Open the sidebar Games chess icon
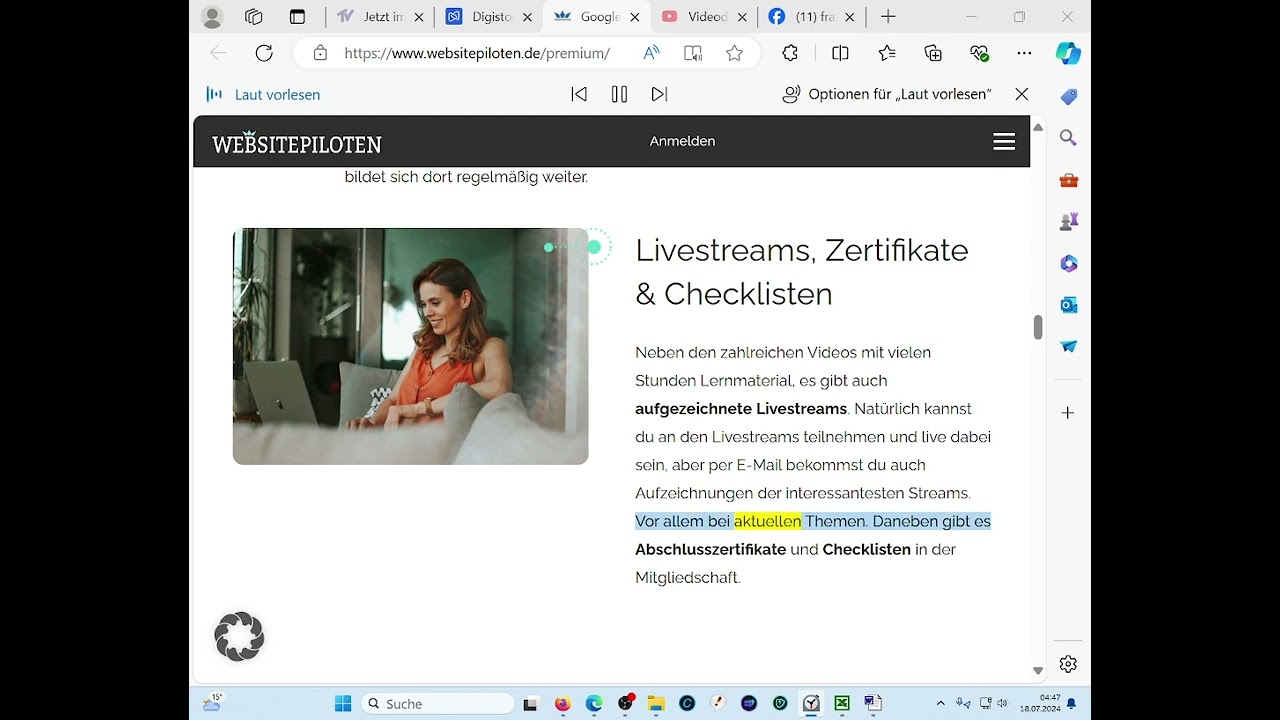Viewport: 1280px width, 720px height. 1068,221
